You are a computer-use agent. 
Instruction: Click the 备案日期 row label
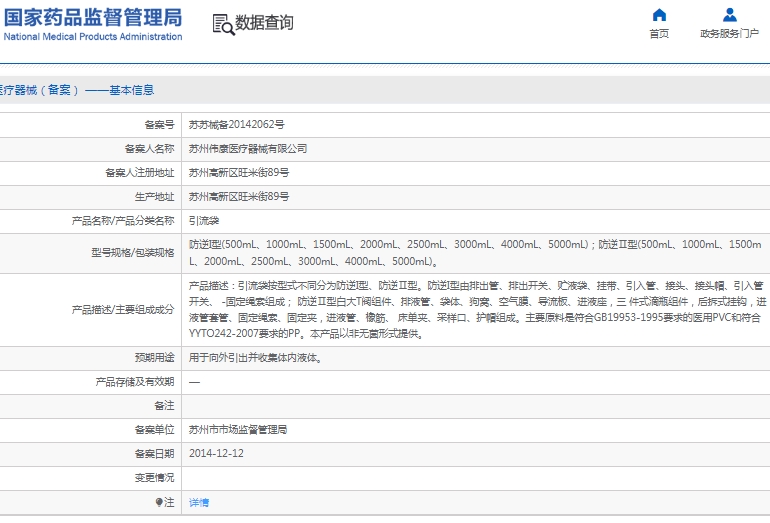click(x=155, y=454)
